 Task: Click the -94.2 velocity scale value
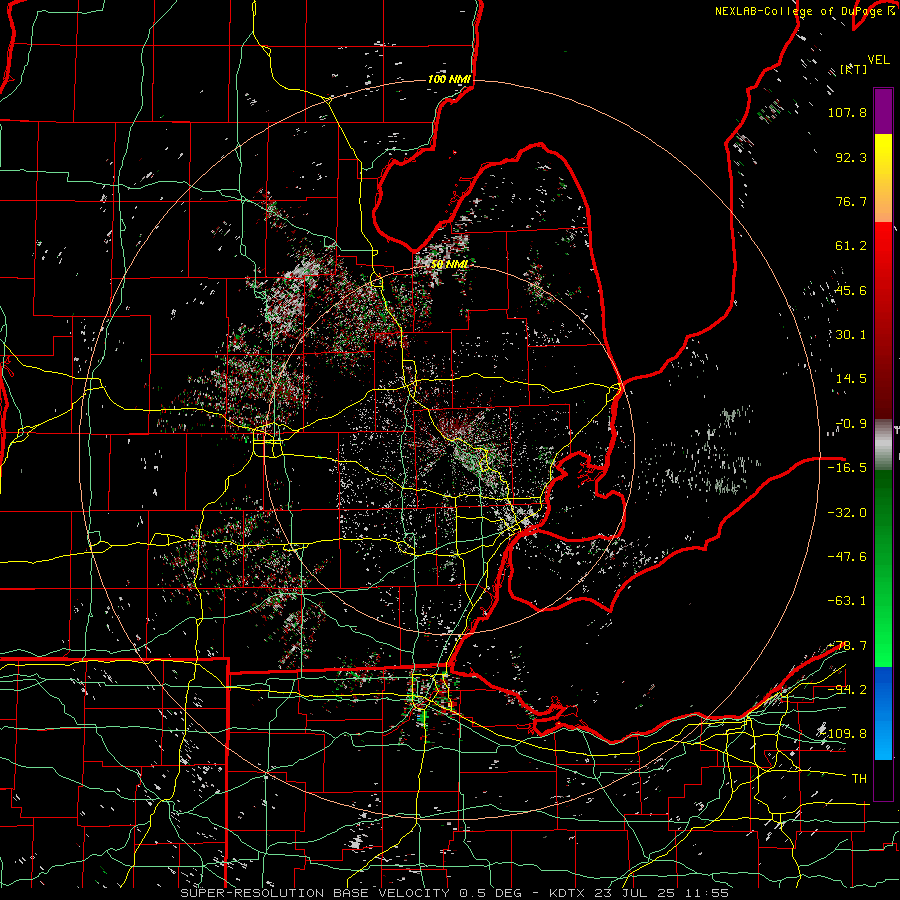pyautogui.click(x=847, y=690)
